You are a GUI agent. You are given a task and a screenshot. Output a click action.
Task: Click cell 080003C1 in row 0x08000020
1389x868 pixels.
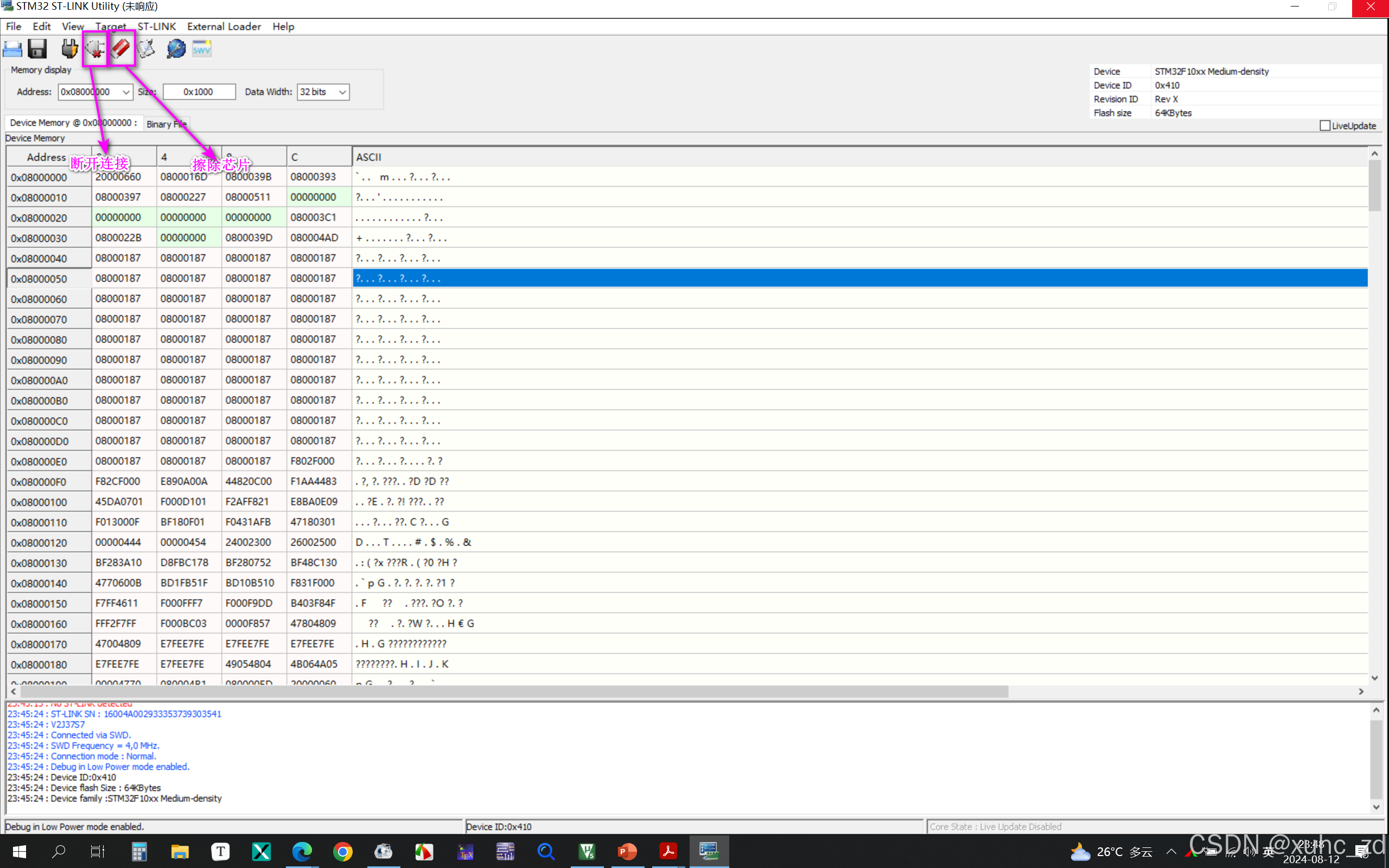click(318, 218)
